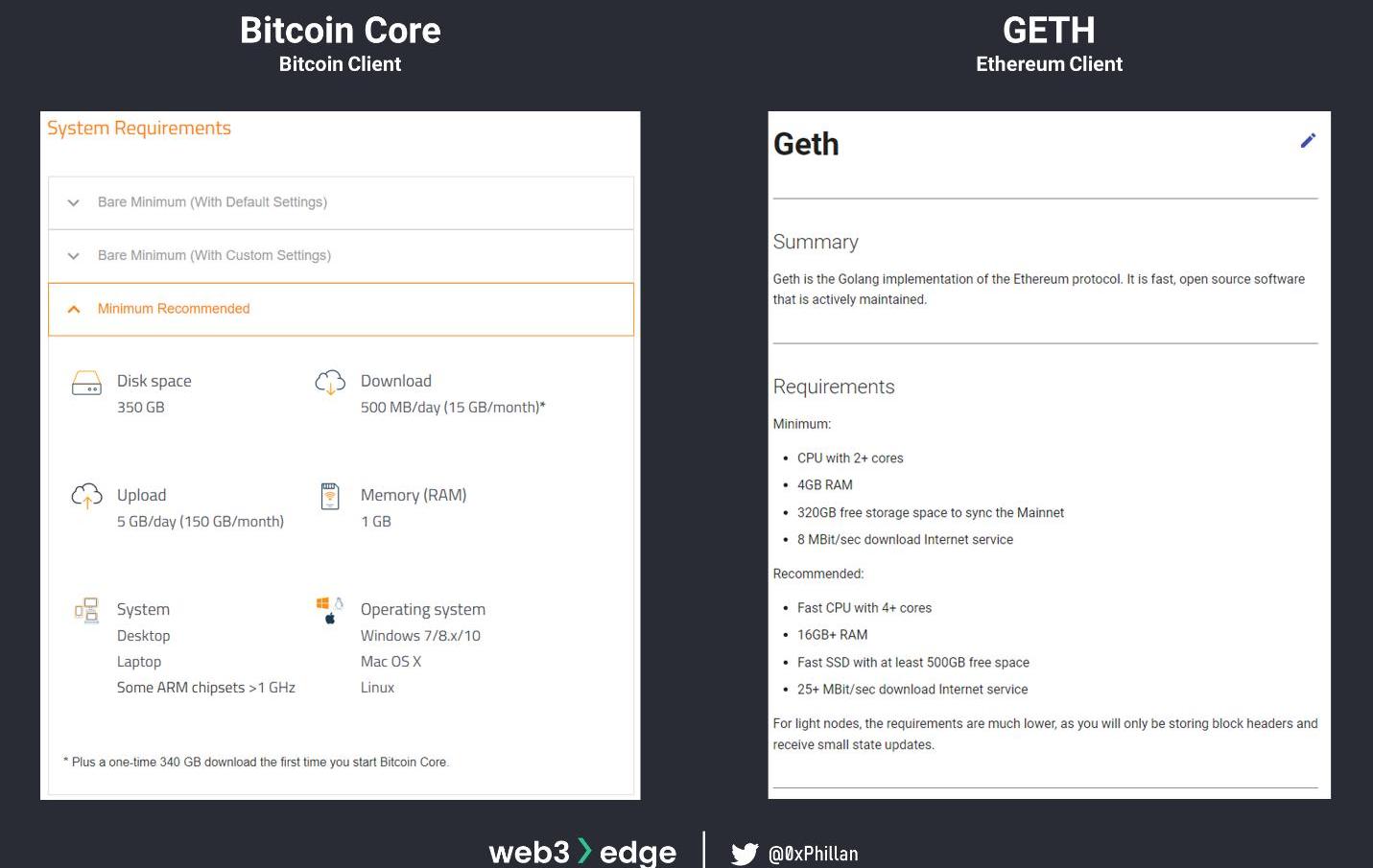Click the Download cloud icon

pos(330,383)
